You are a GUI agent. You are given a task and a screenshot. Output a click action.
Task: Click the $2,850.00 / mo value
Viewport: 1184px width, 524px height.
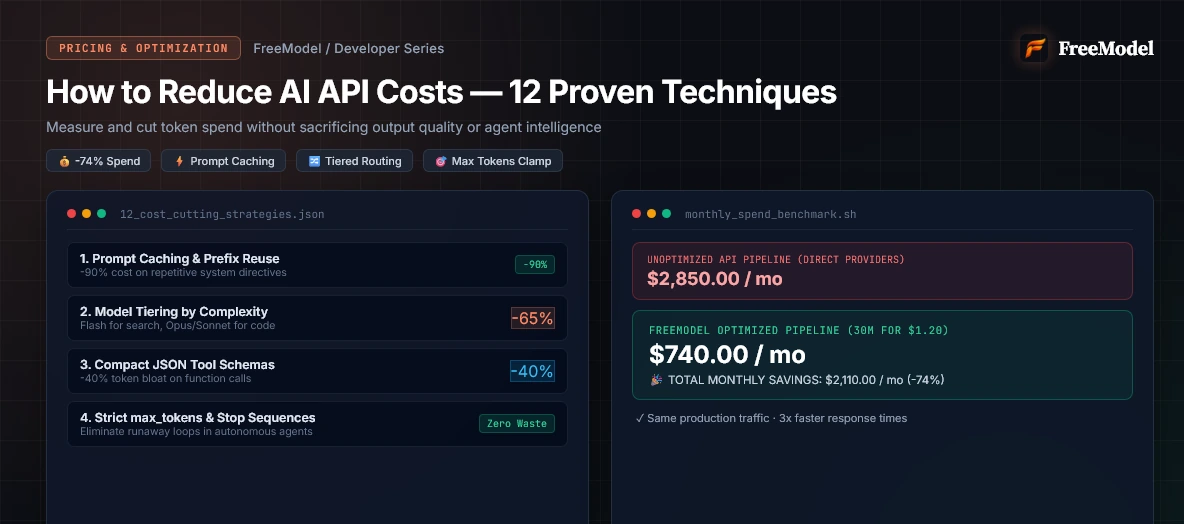coord(714,279)
